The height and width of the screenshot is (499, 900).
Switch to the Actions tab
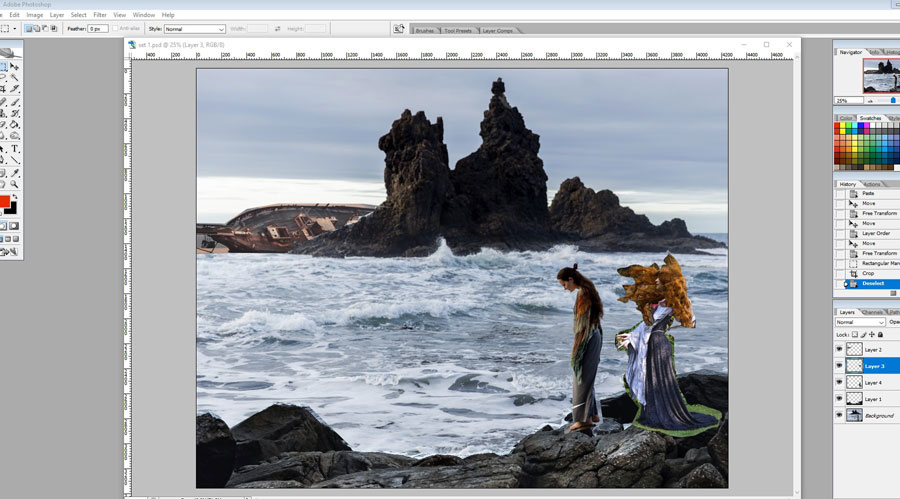tap(872, 184)
